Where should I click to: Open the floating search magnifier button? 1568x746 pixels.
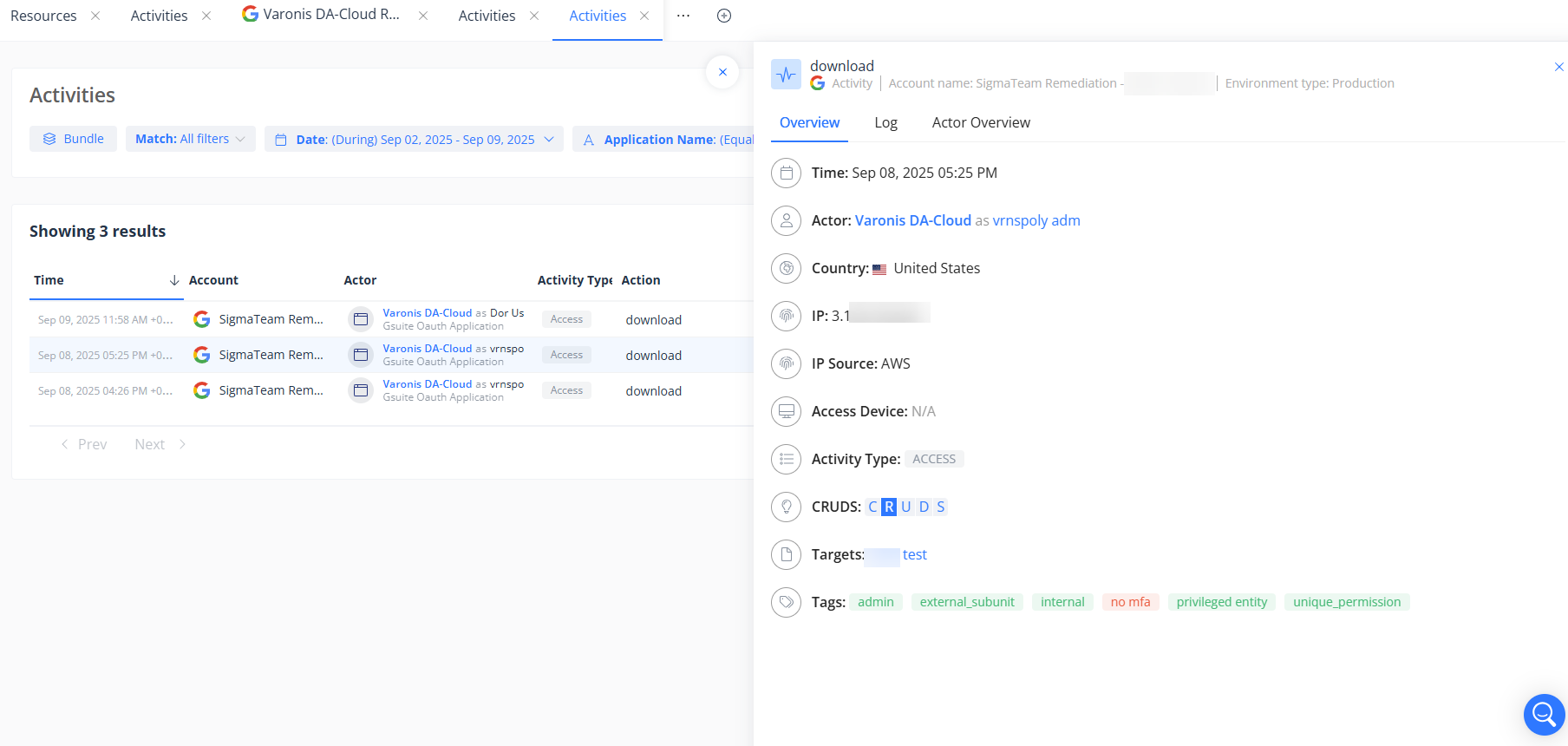tap(1544, 714)
